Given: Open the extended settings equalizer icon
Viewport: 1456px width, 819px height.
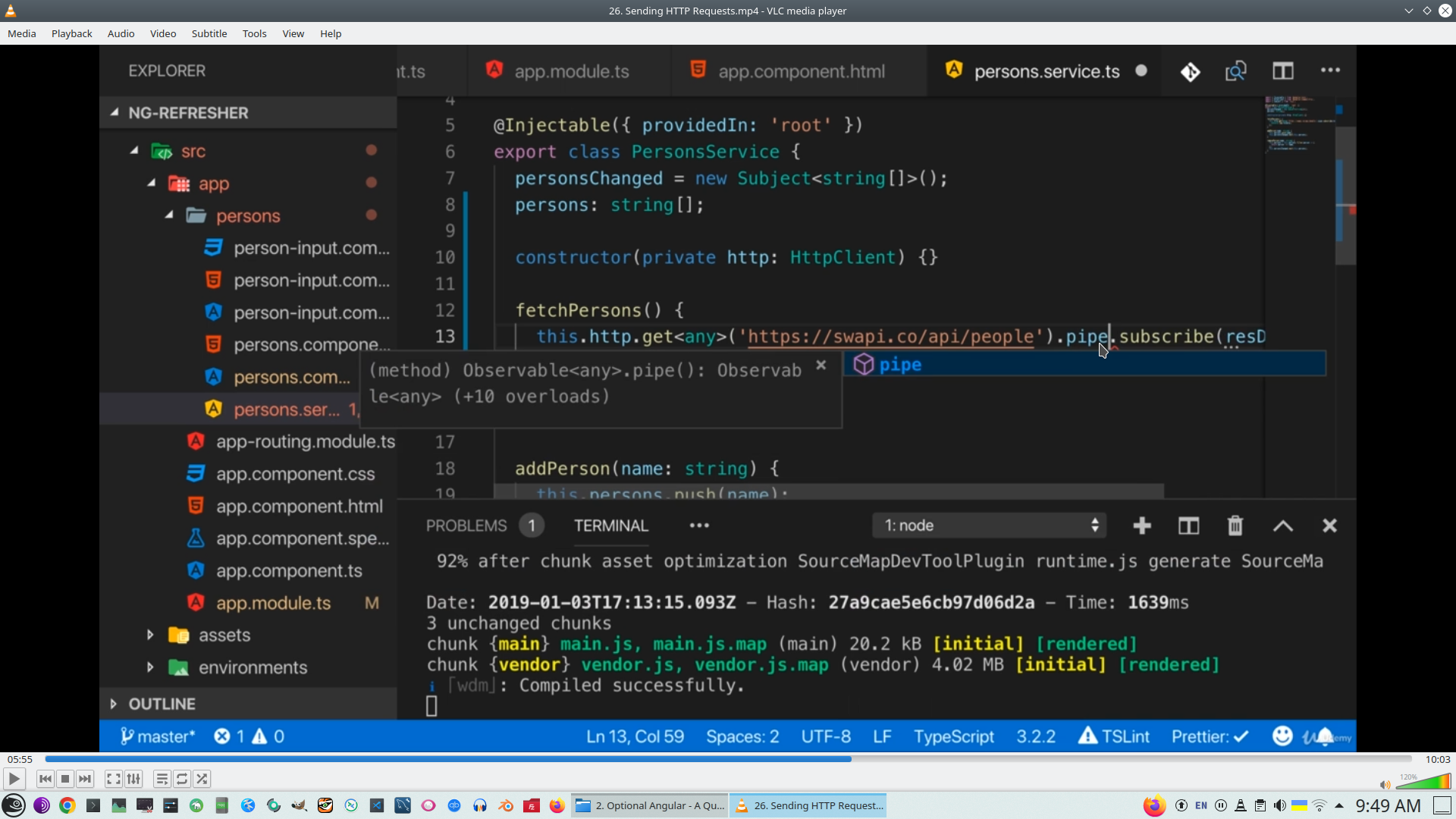Looking at the screenshot, I should 134,779.
